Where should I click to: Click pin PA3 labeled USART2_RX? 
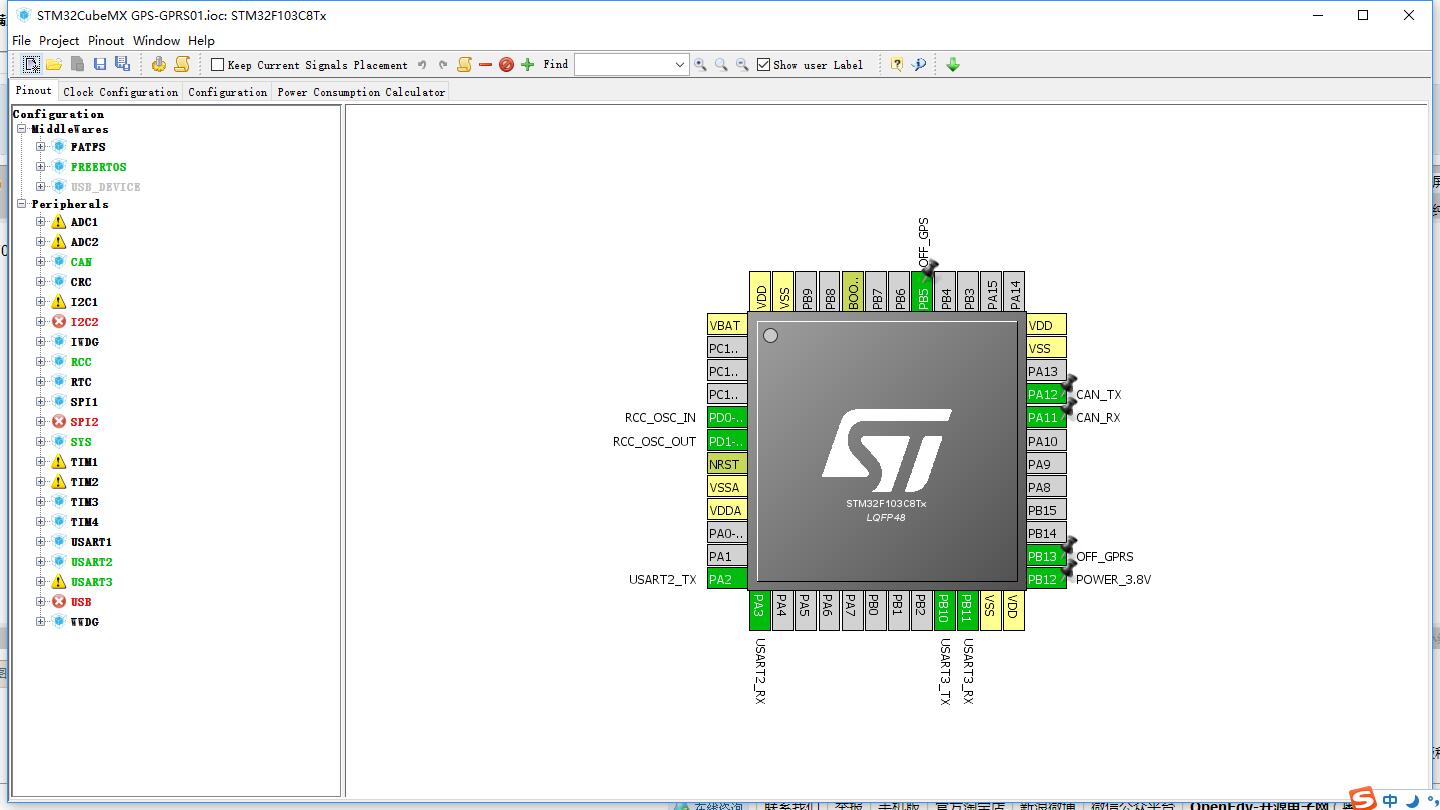click(760, 610)
